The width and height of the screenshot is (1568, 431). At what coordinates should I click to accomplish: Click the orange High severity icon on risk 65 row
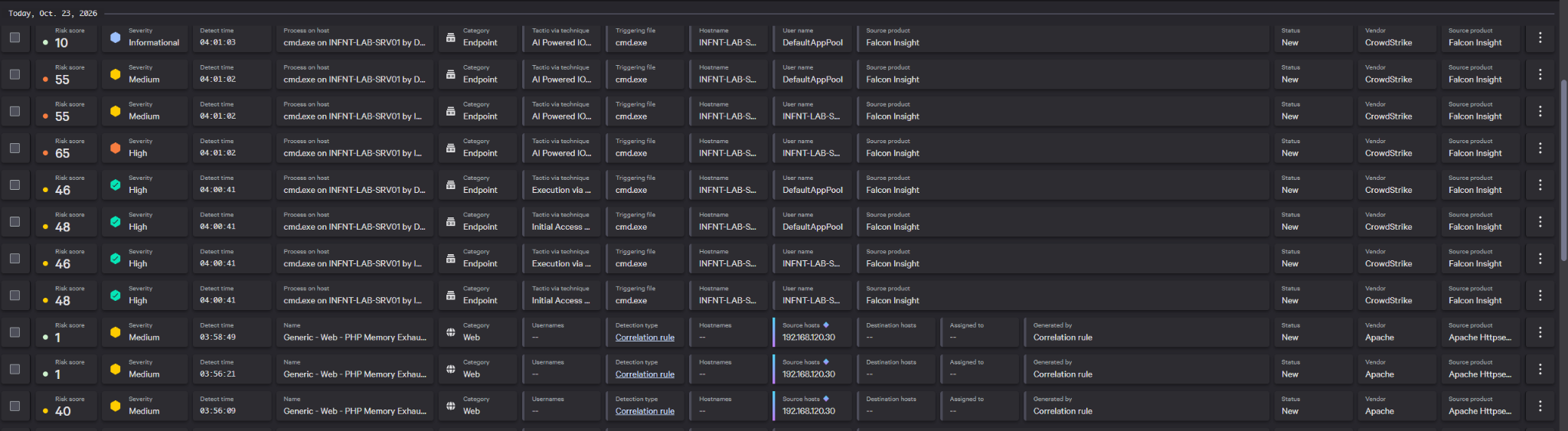pyautogui.click(x=115, y=148)
